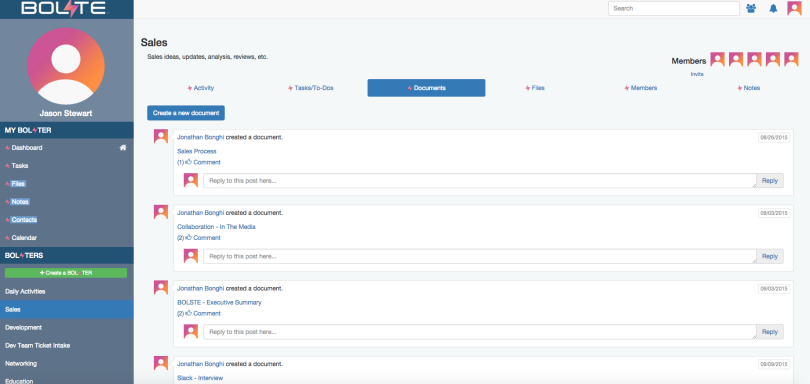Click the Jason Stewart name under profile picture
Screen dimensions: 810x384
point(66,113)
